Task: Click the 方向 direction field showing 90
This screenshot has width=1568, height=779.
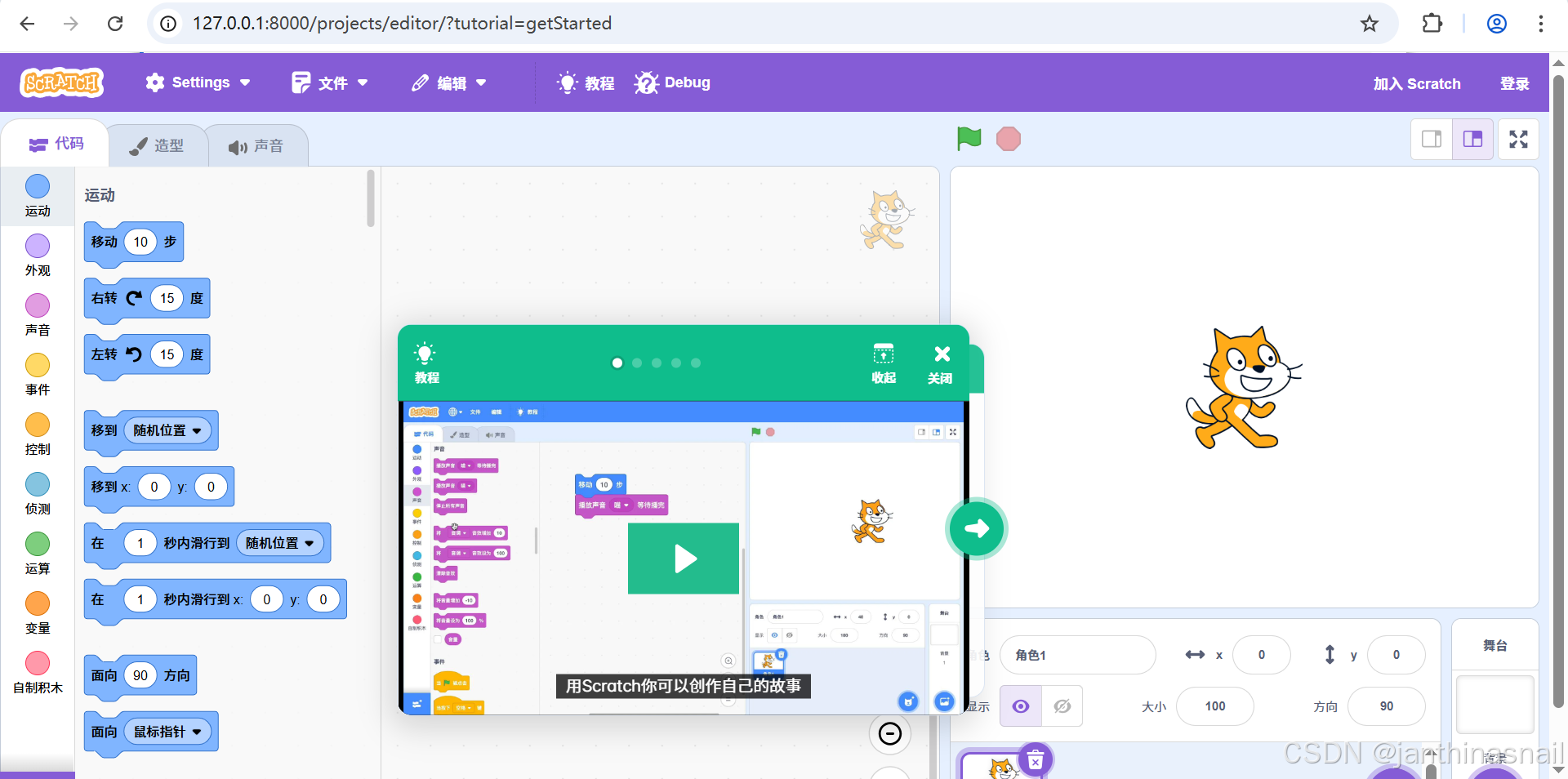Action: click(1387, 706)
